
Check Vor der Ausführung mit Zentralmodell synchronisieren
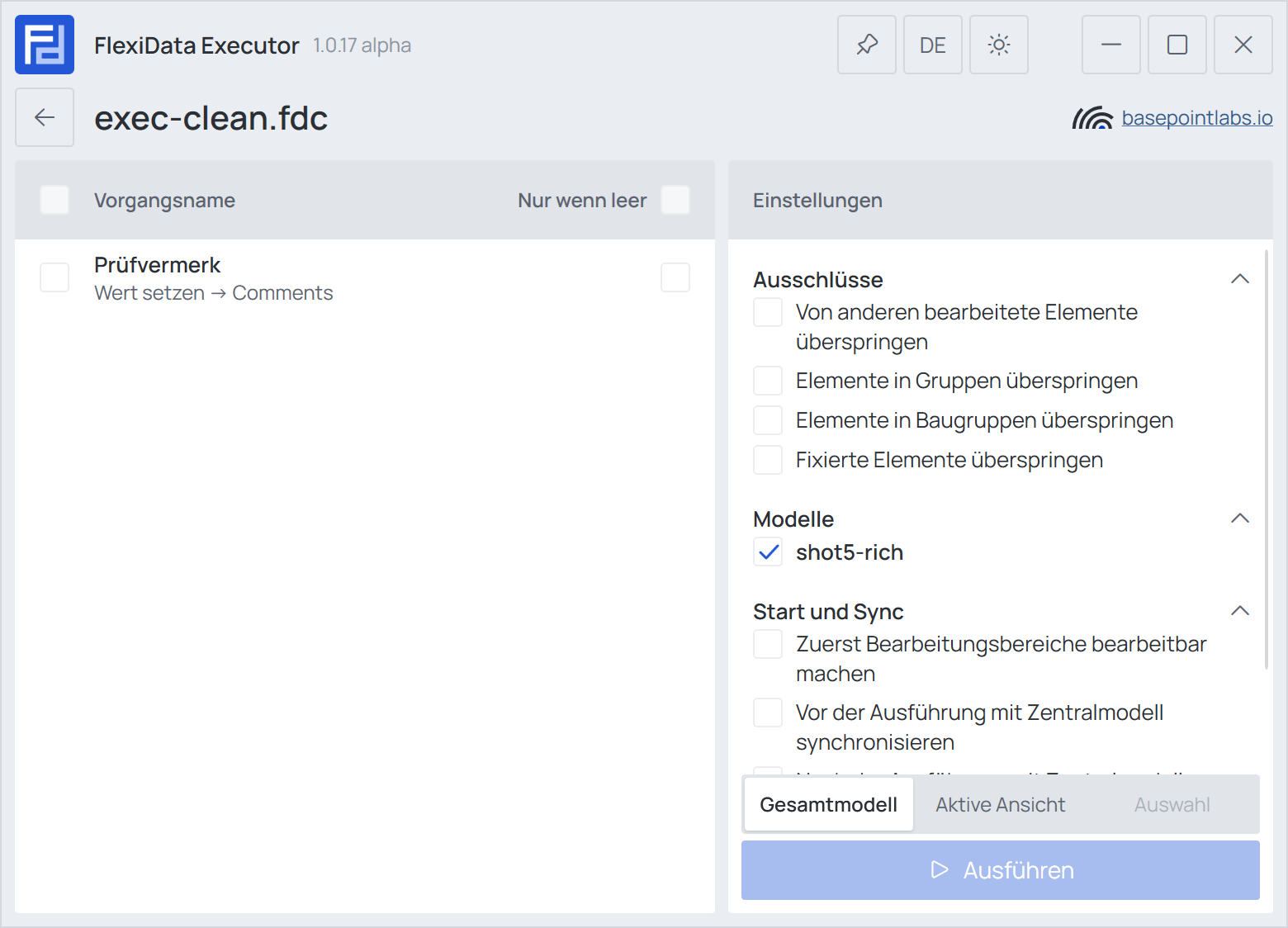[768, 713]
